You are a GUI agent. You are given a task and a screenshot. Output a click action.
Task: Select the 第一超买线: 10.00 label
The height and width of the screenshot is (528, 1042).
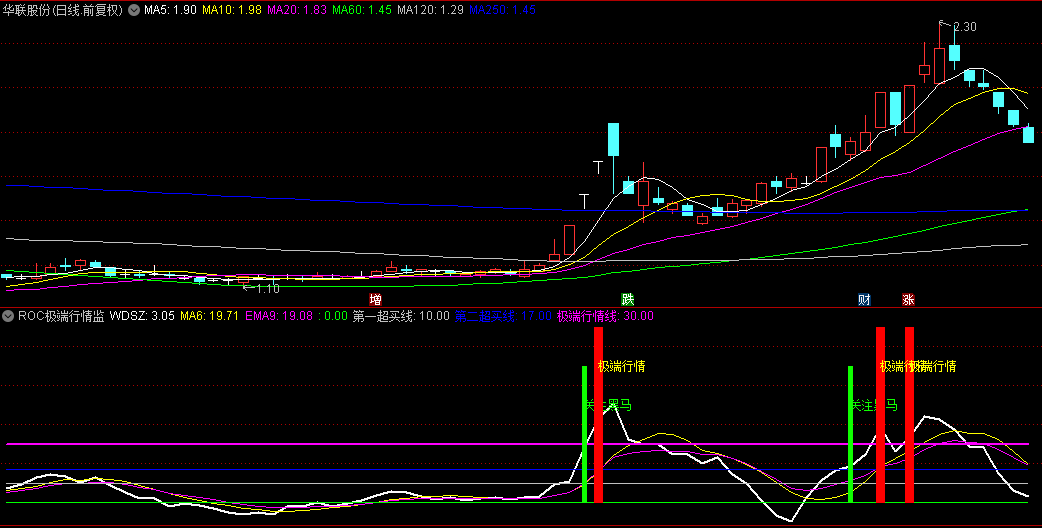pos(401,315)
